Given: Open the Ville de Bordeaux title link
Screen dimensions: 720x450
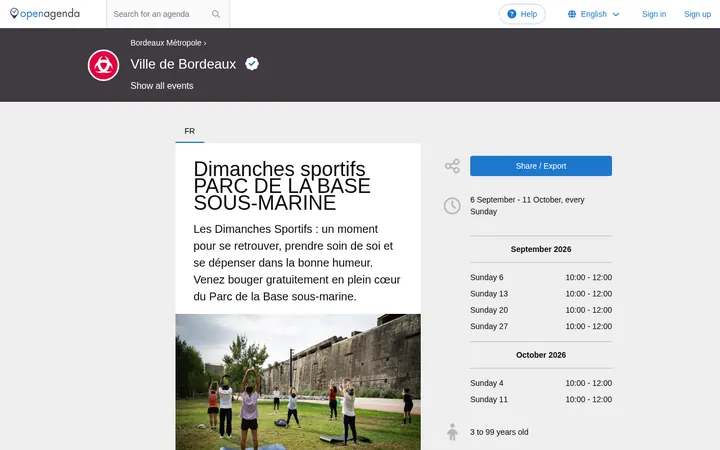Looking at the screenshot, I should pyautogui.click(x=183, y=64).
